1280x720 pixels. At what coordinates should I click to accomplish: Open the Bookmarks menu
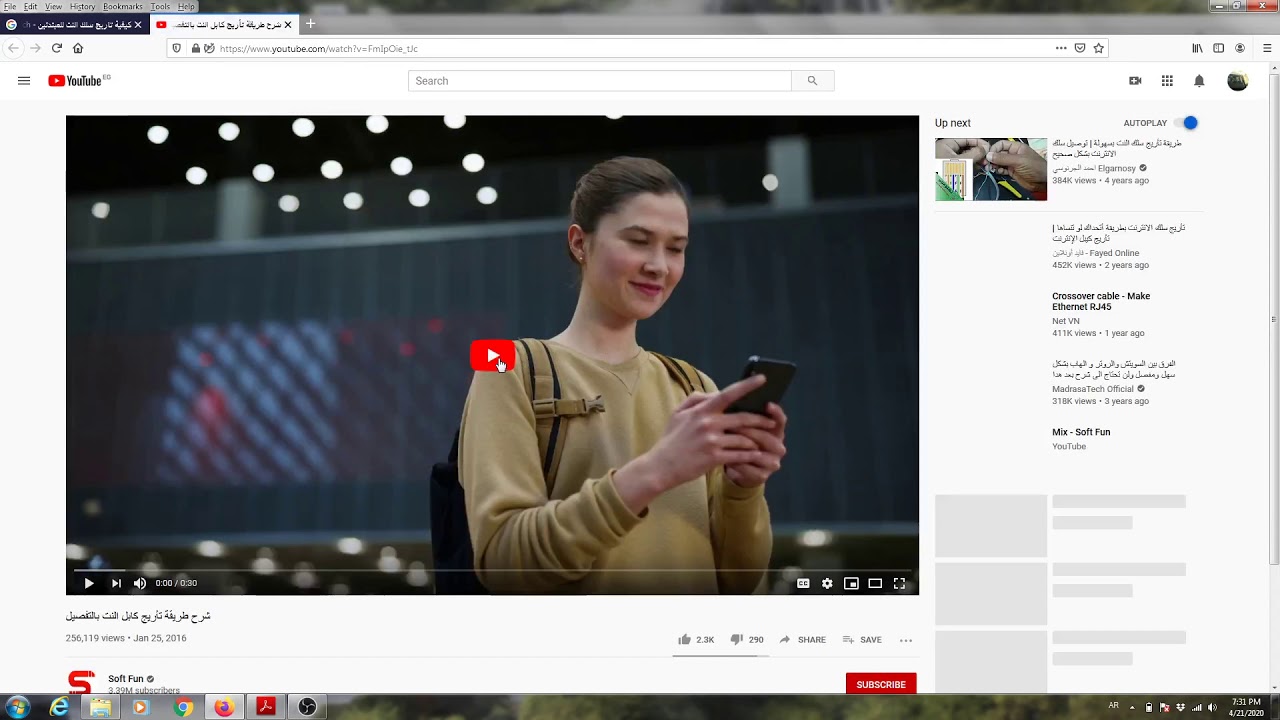click(123, 7)
